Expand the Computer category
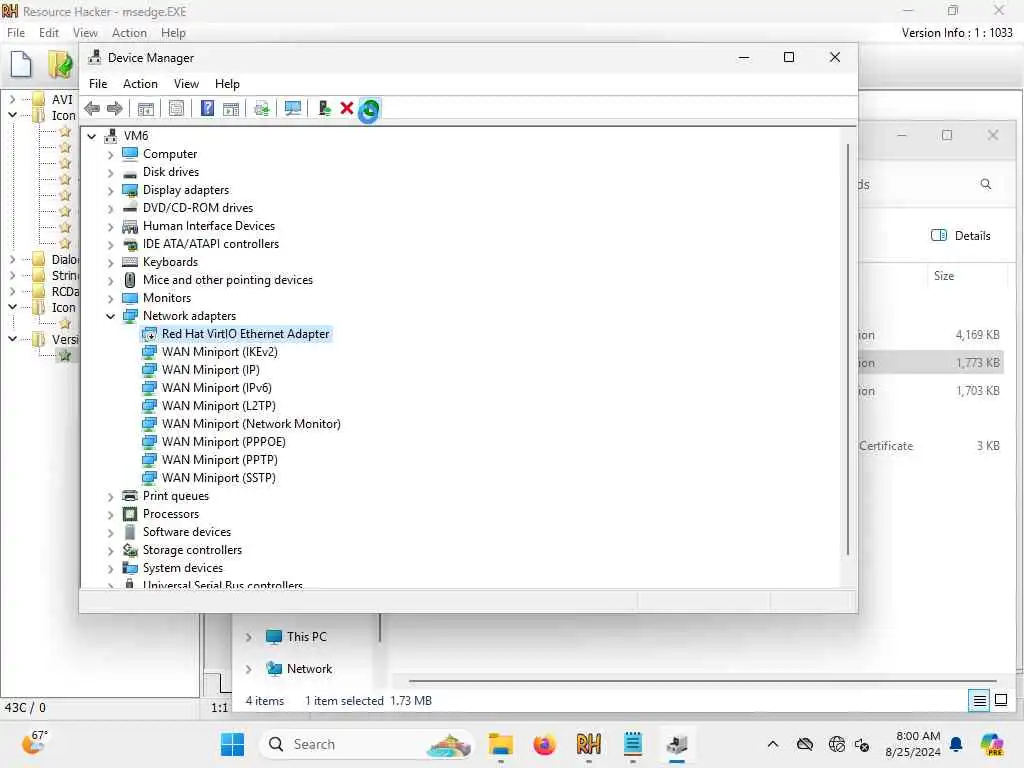The width and height of the screenshot is (1024, 768). [x=110, y=154]
